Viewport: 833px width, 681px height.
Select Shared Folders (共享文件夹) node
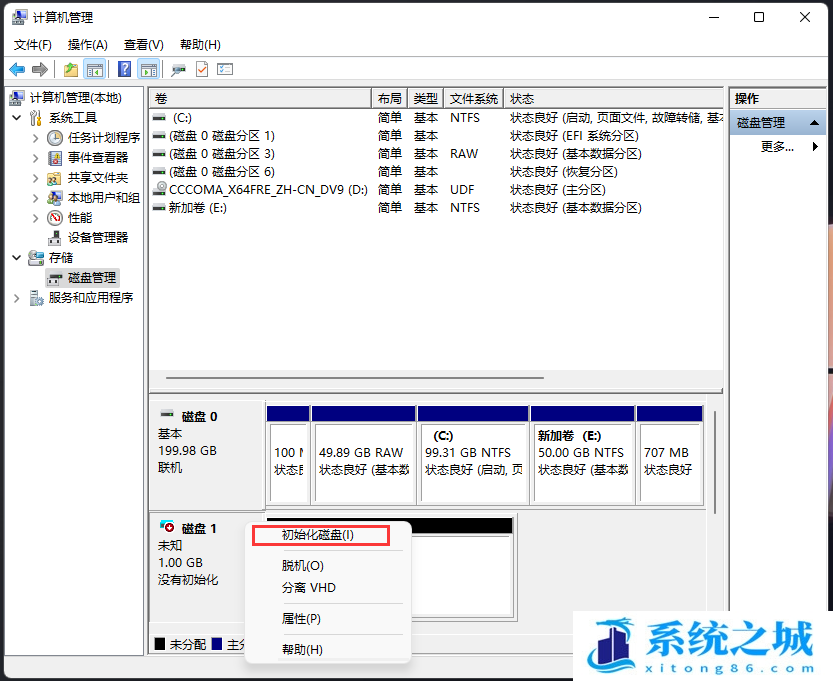tap(98, 178)
